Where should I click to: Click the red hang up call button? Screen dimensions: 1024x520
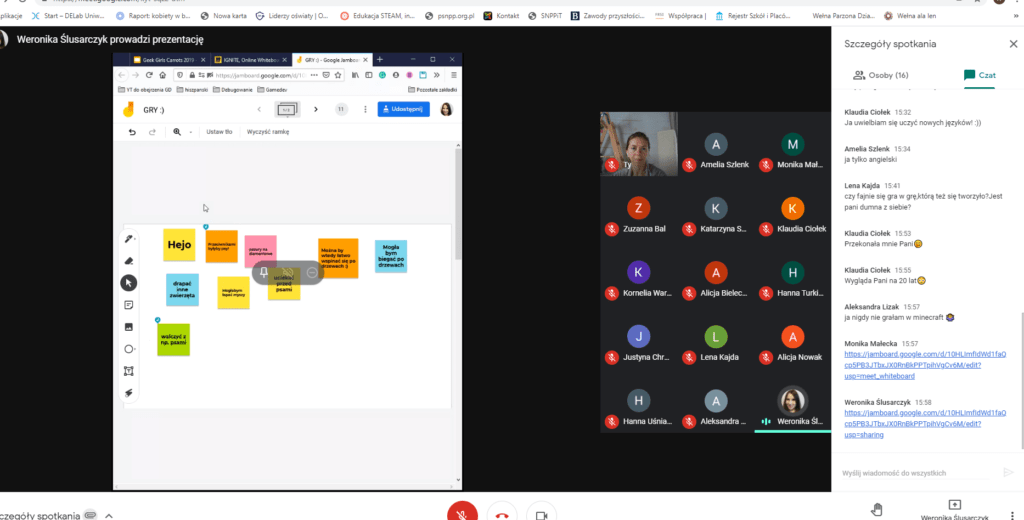click(502, 515)
